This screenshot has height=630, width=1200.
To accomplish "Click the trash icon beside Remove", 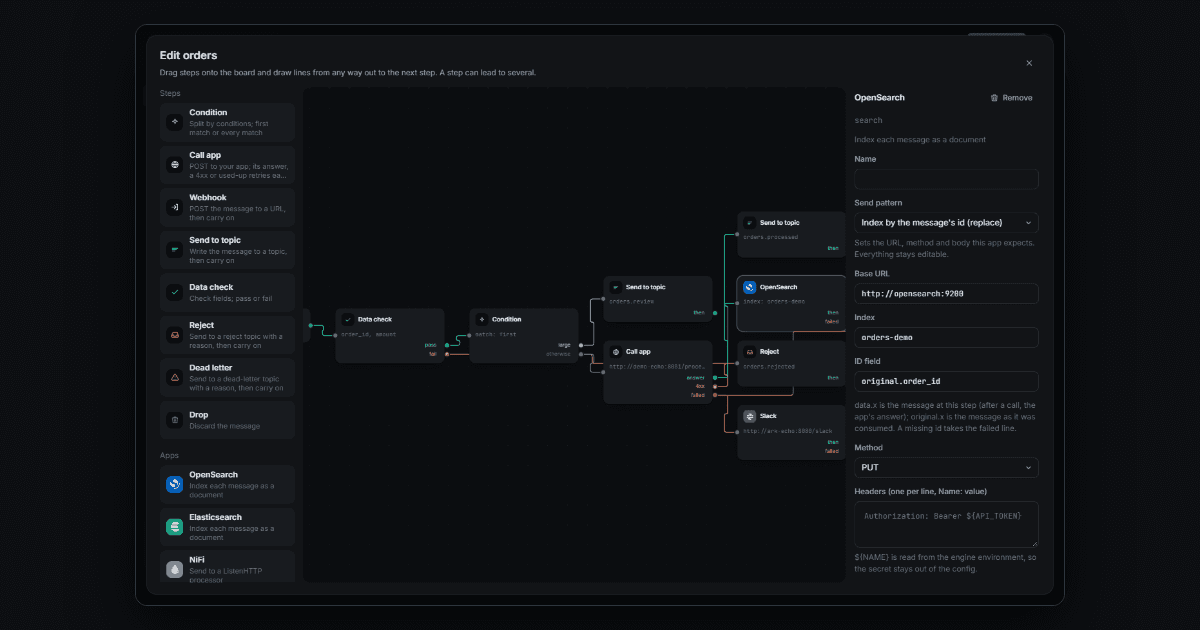I will pyautogui.click(x=994, y=98).
